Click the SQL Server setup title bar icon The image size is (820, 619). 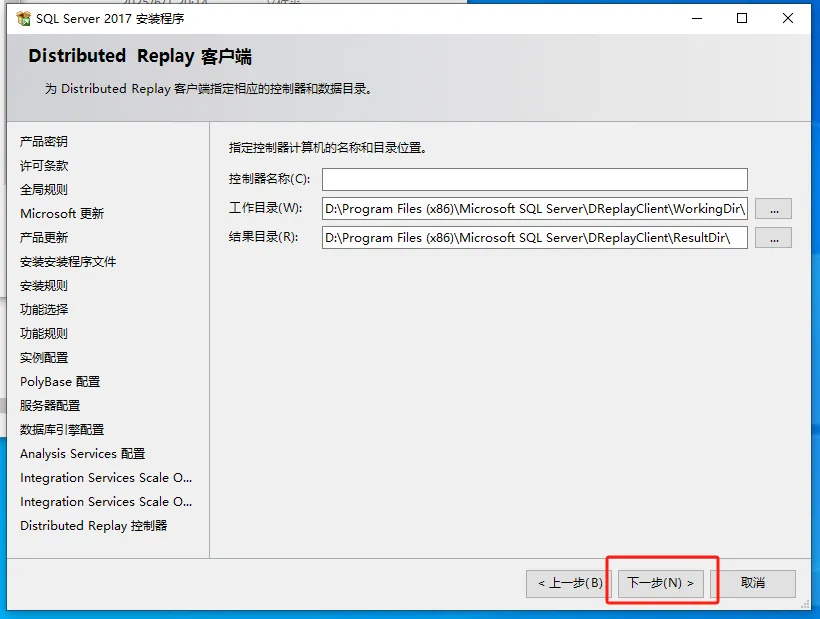click(x=24, y=19)
